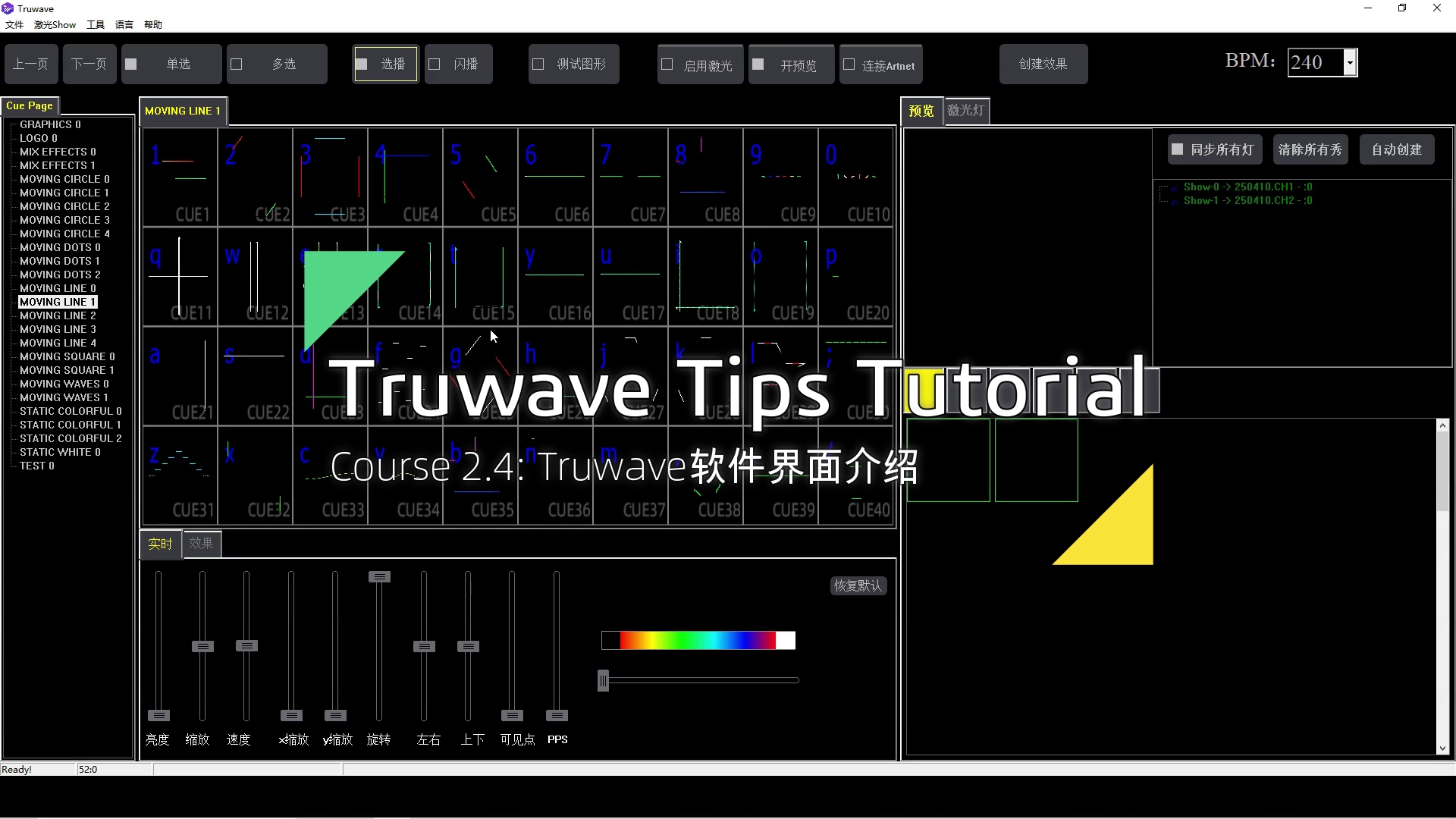Choose CUE22 horizontal line pattern cell
The height and width of the screenshot is (819, 1456).
coord(255,375)
